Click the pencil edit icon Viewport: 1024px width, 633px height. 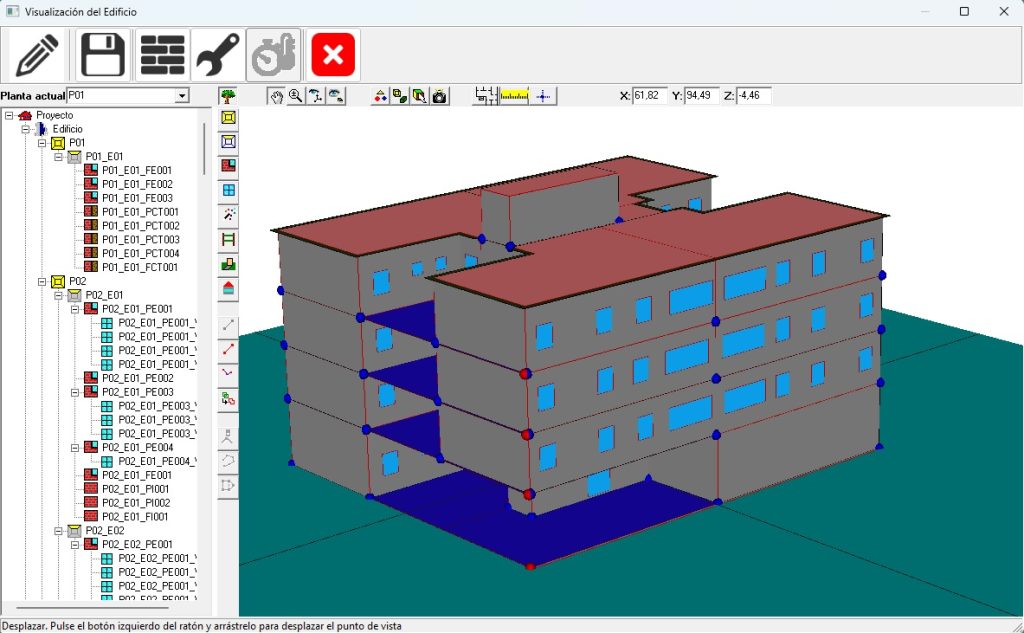point(37,54)
